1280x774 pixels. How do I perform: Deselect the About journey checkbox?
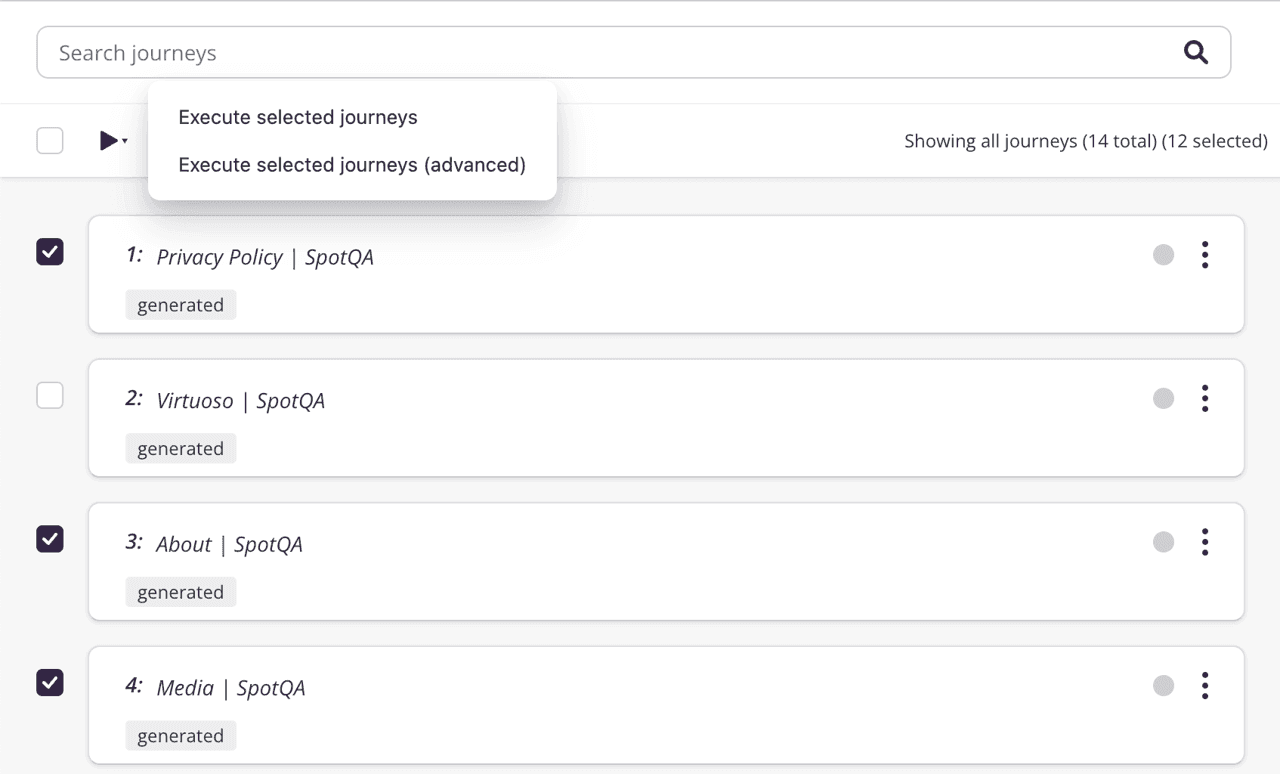click(50, 539)
